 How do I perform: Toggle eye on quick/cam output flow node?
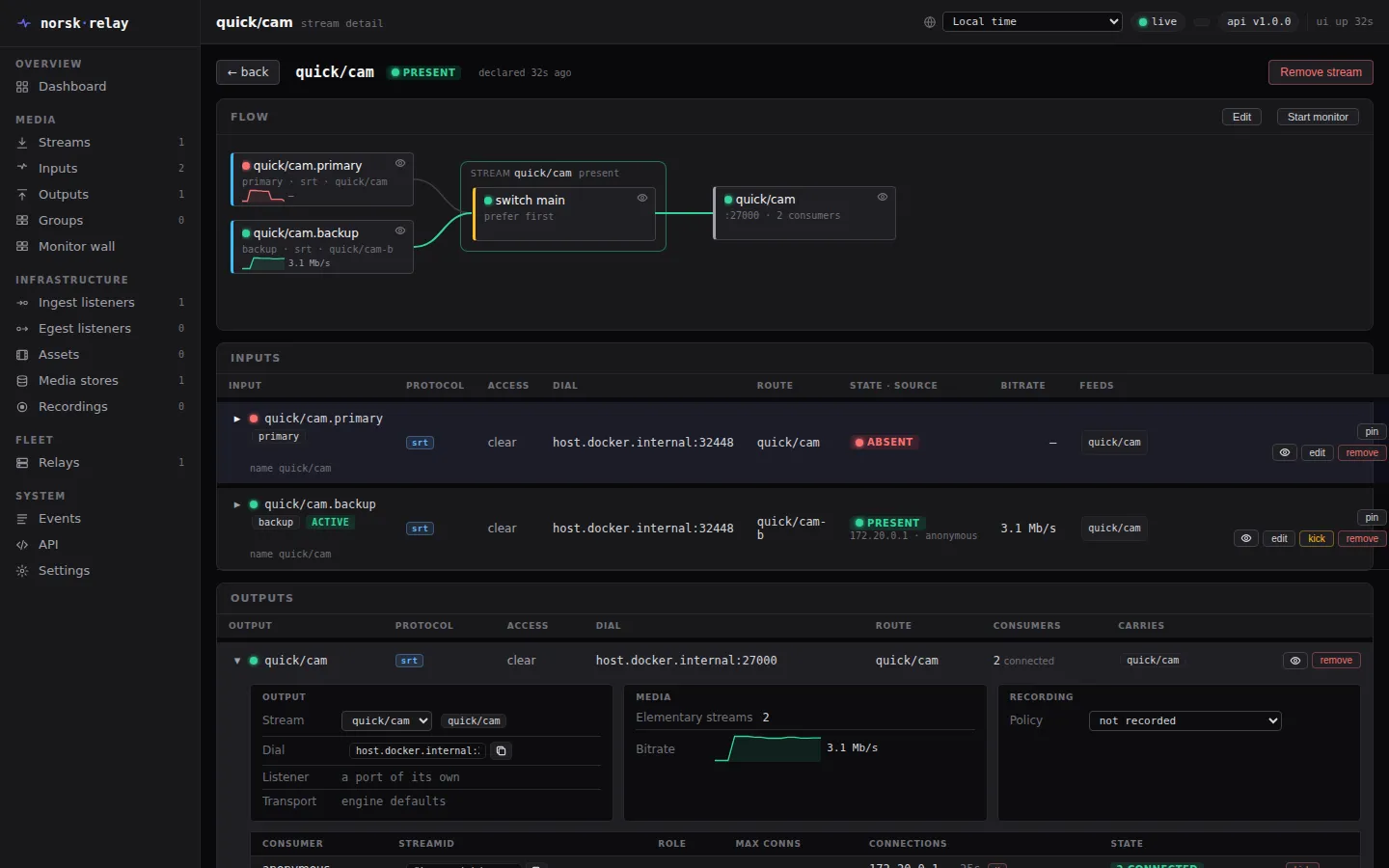pos(883,197)
